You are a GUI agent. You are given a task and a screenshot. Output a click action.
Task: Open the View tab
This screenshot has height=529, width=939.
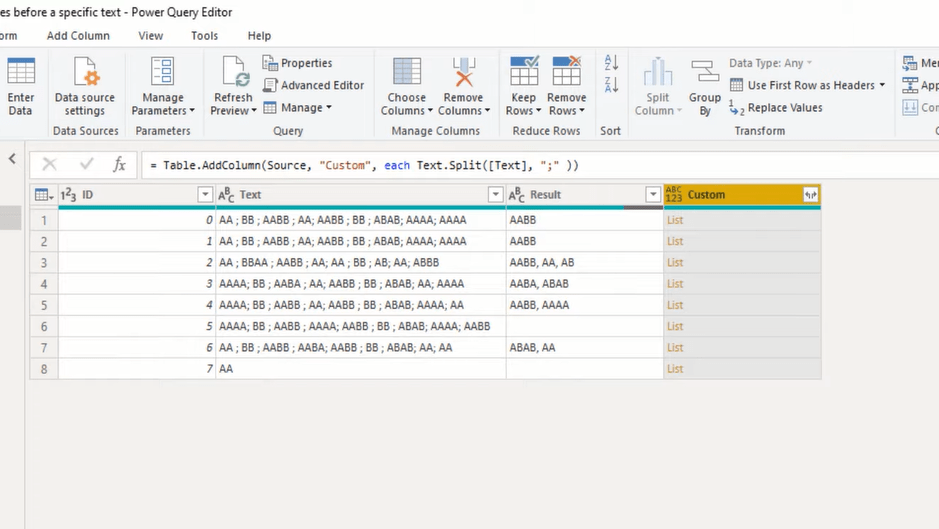(150, 36)
